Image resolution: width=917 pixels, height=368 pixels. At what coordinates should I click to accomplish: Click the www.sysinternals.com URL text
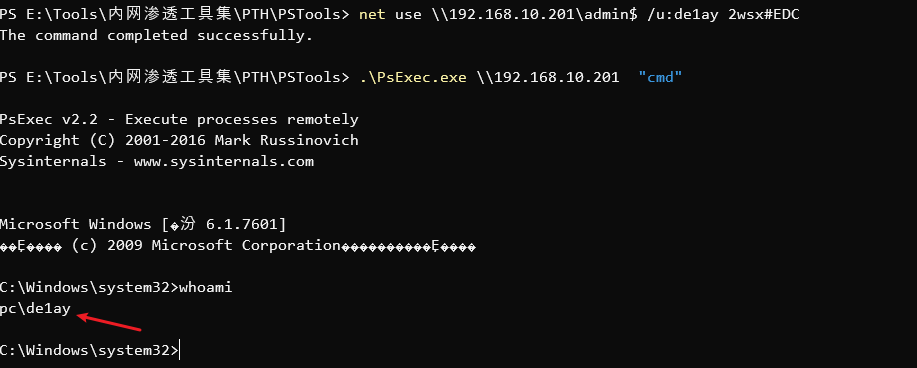pos(223,161)
